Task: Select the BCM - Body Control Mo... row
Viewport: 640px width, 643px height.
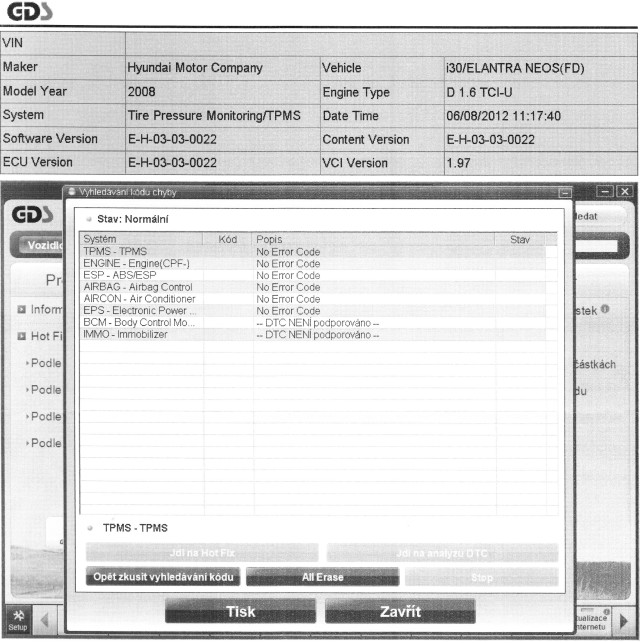Action: [312, 323]
